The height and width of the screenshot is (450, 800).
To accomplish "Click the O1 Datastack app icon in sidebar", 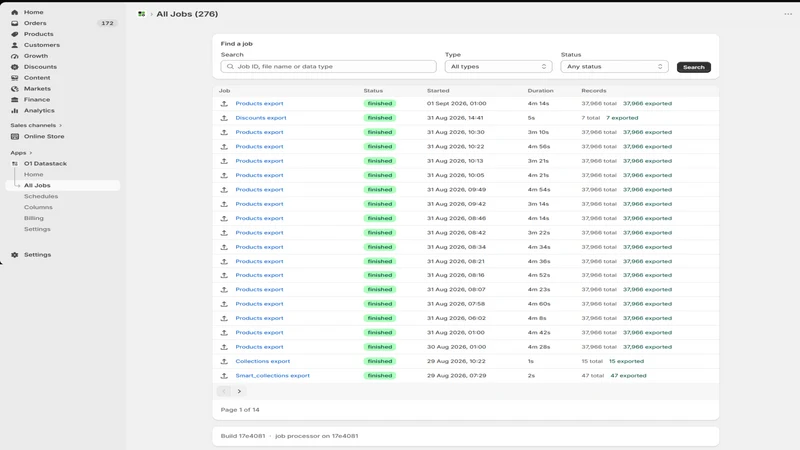I will [14, 164].
